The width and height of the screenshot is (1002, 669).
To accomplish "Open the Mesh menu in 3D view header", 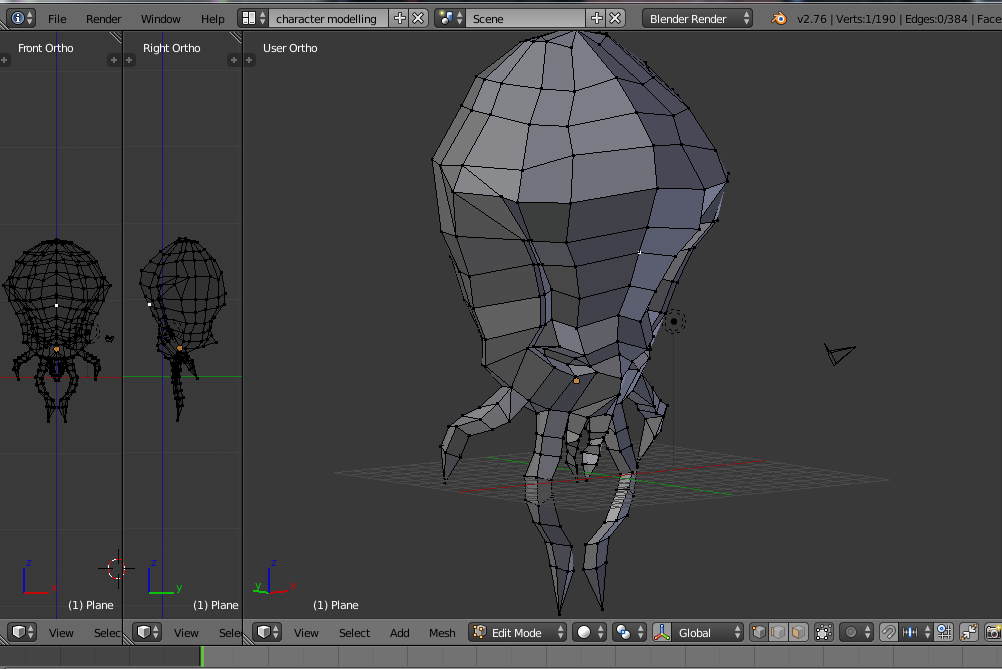I will click(x=442, y=633).
